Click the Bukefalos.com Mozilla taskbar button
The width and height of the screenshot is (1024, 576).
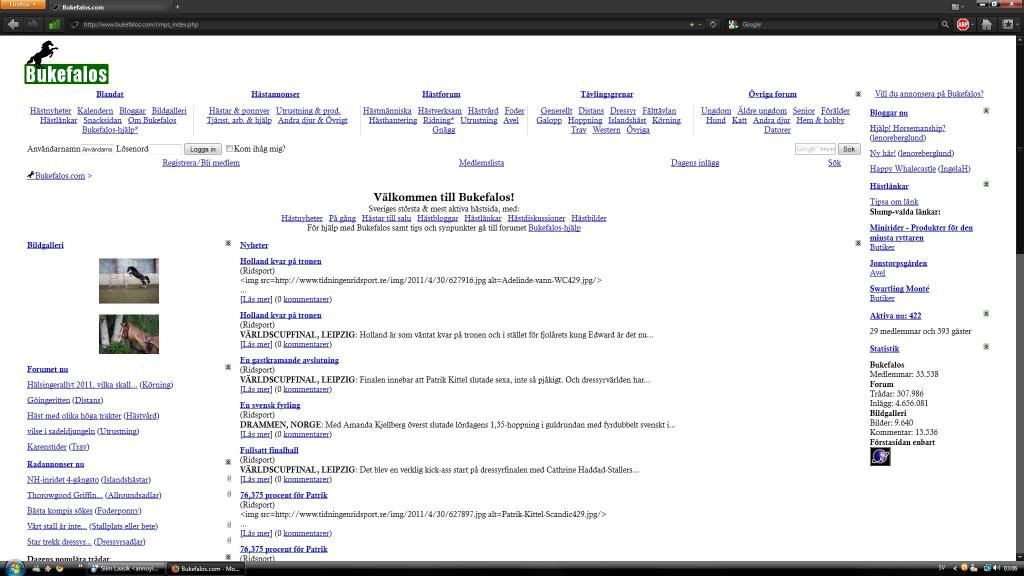pos(204,569)
